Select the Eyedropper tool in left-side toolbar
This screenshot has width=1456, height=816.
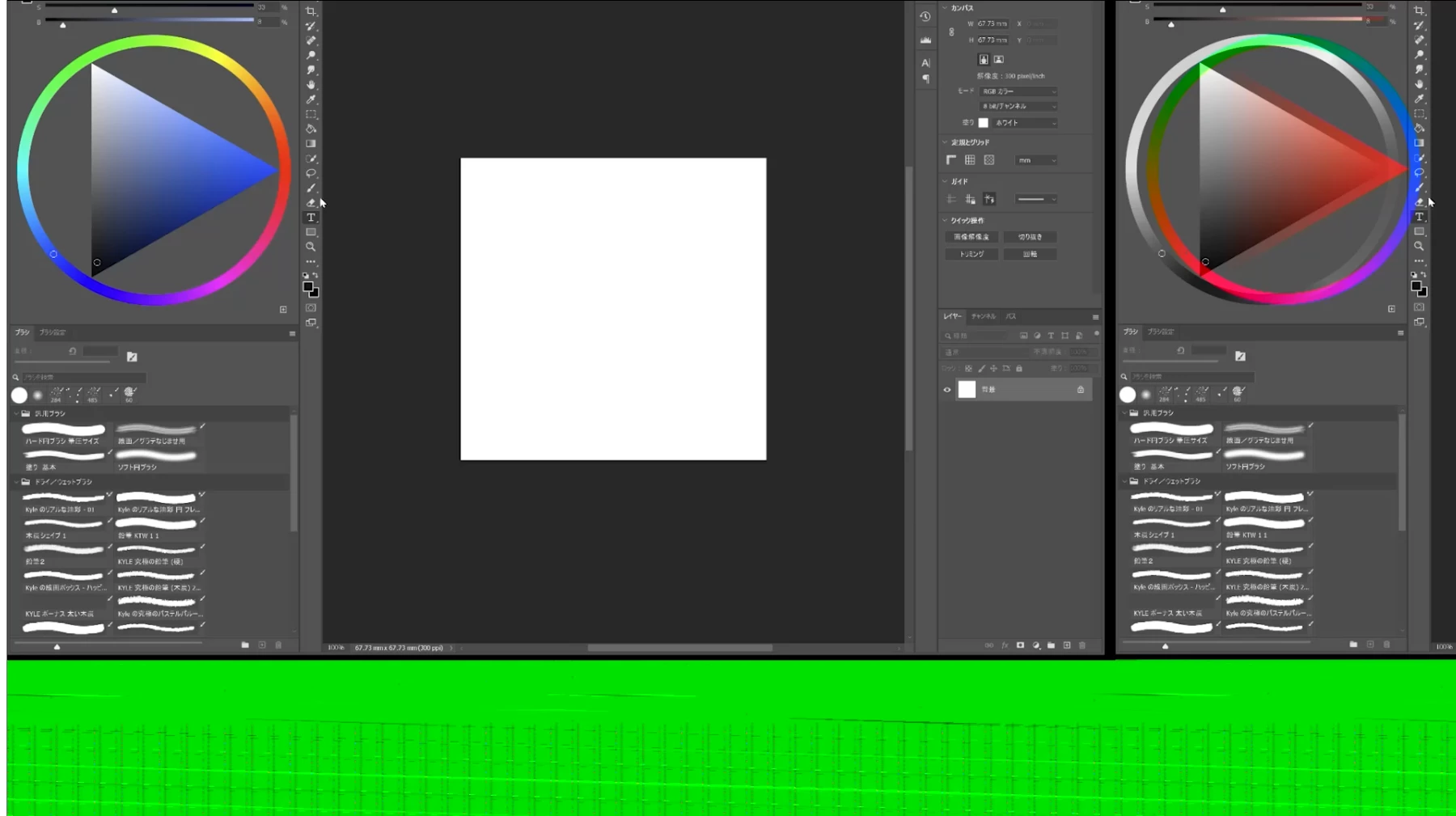tap(311, 99)
